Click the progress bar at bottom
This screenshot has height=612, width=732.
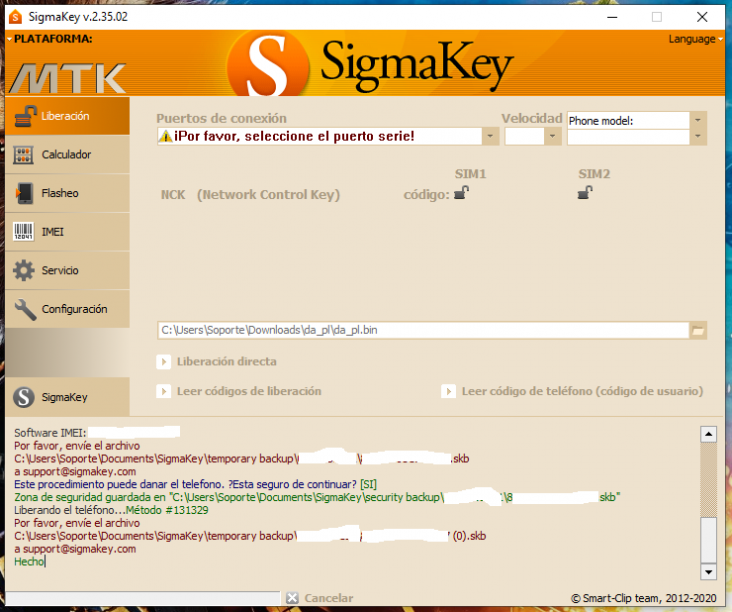click(142, 598)
